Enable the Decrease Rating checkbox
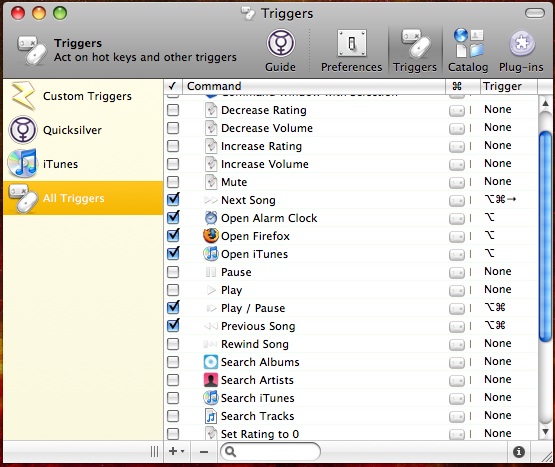The image size is (555, 467). pos(173,110)
